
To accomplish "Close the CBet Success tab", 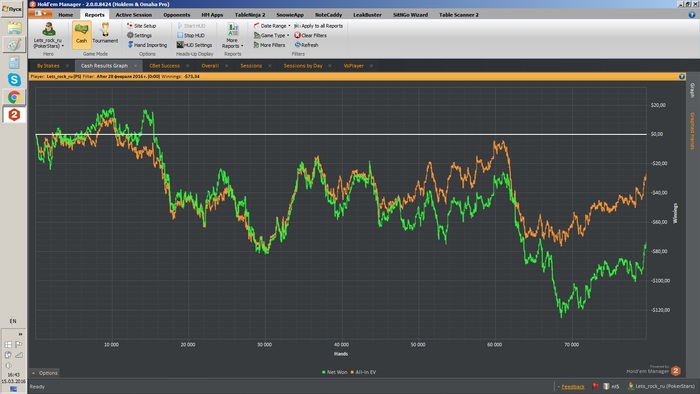I will pyautogui.click(x=188, y=66).
